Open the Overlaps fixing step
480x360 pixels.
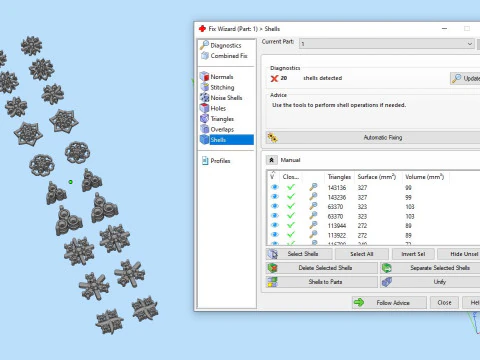(222, 129)
